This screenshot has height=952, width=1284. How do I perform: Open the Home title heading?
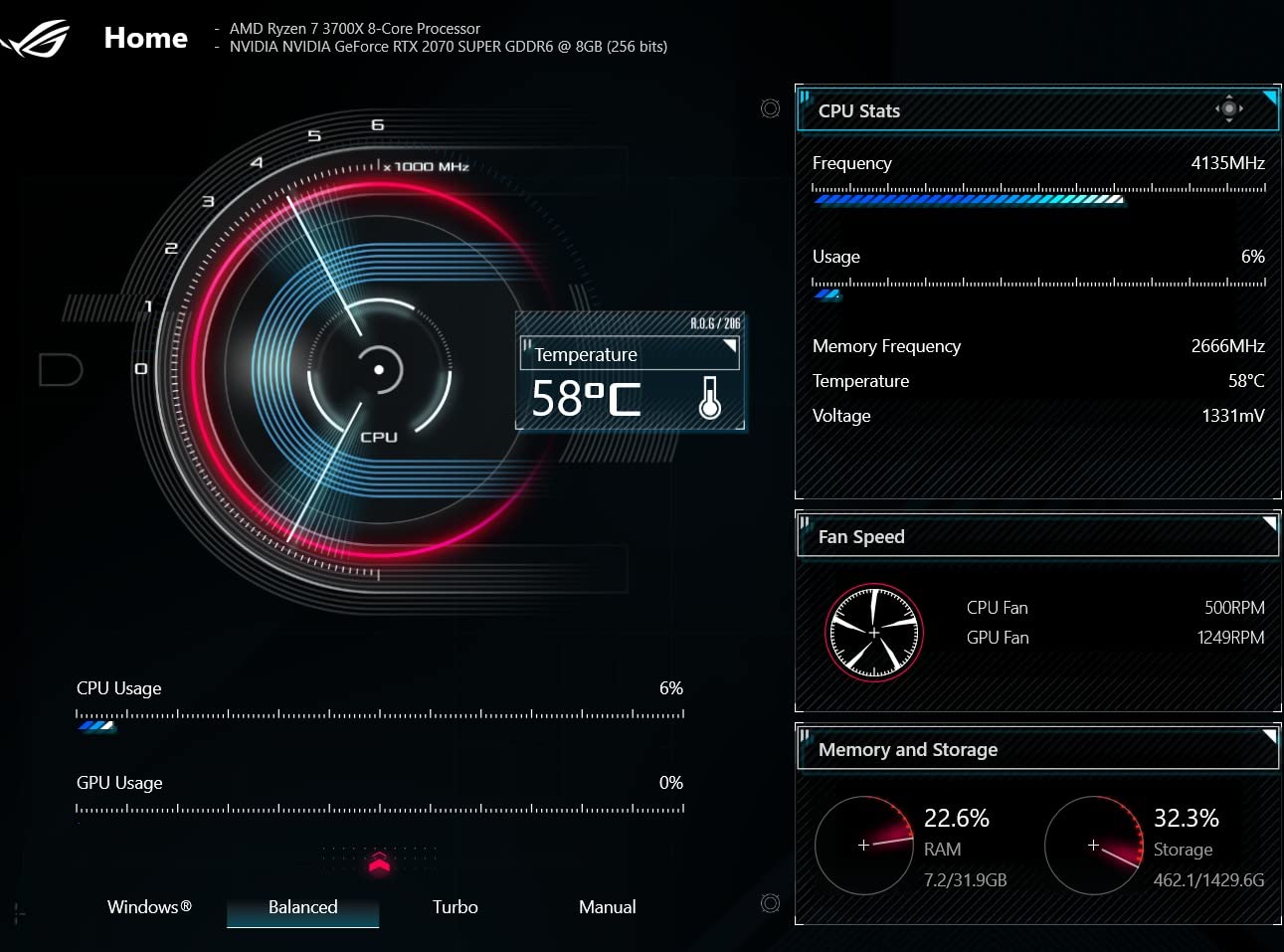click(x=145, y=38)
